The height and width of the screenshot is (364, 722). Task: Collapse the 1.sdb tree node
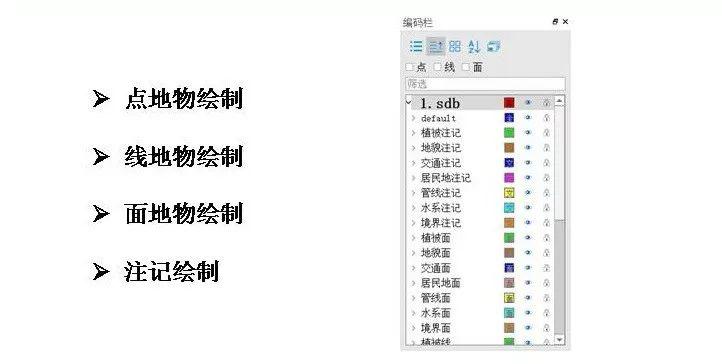tap(408, 102)
